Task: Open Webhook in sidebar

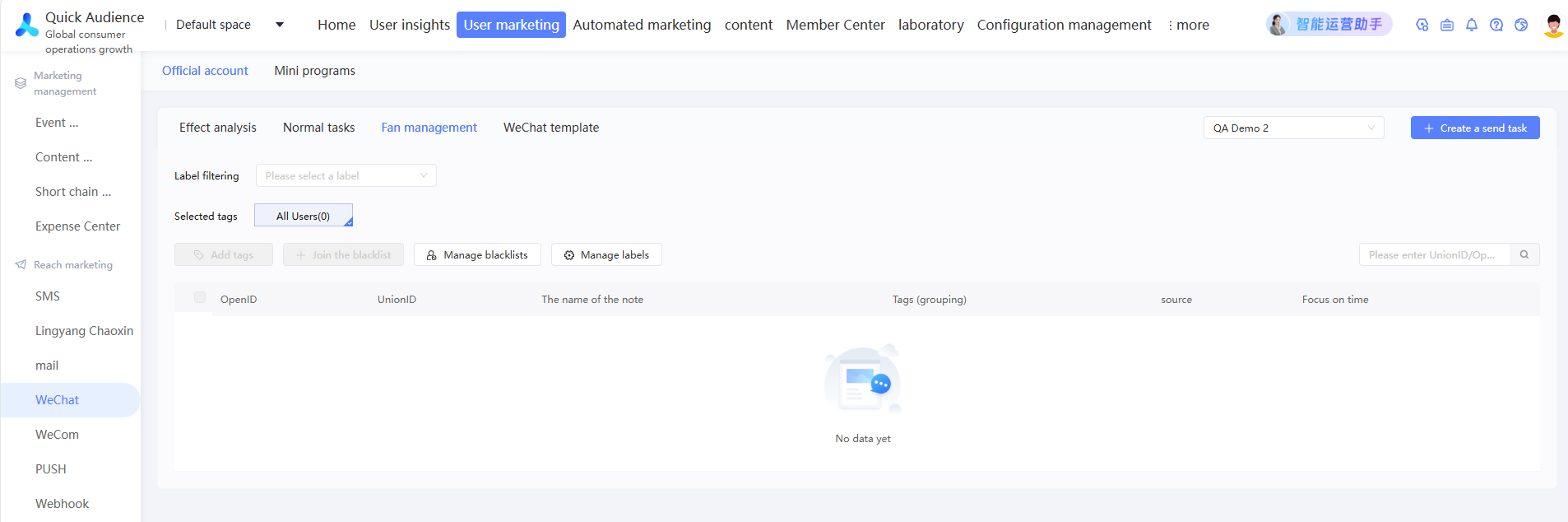Action: (x=62, y=504)
